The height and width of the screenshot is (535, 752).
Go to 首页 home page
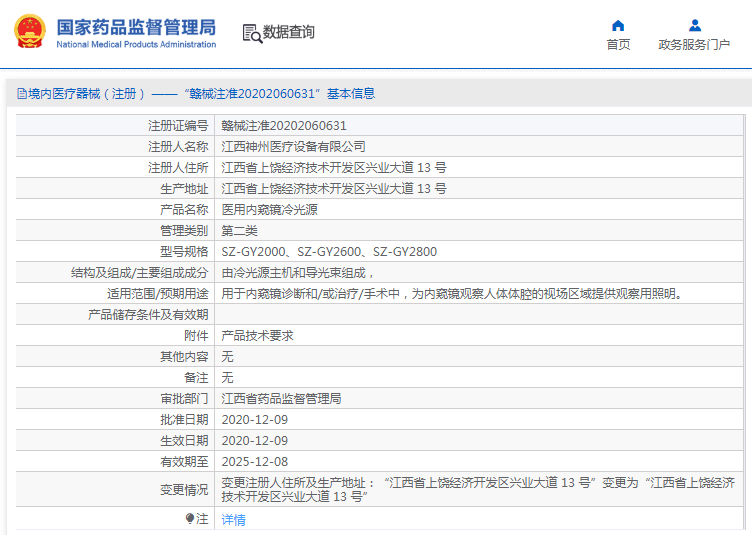(x=618, y=45)
